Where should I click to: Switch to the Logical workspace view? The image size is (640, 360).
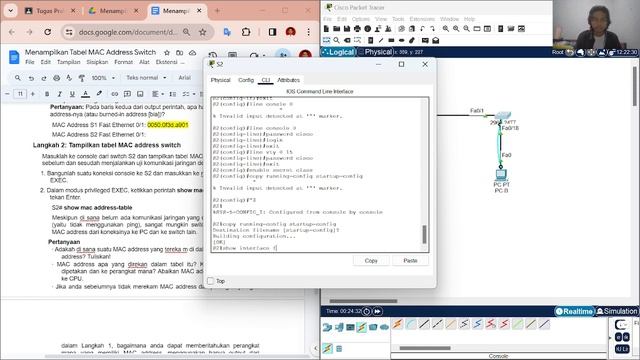pyautogui.click(x=338, y=52)
